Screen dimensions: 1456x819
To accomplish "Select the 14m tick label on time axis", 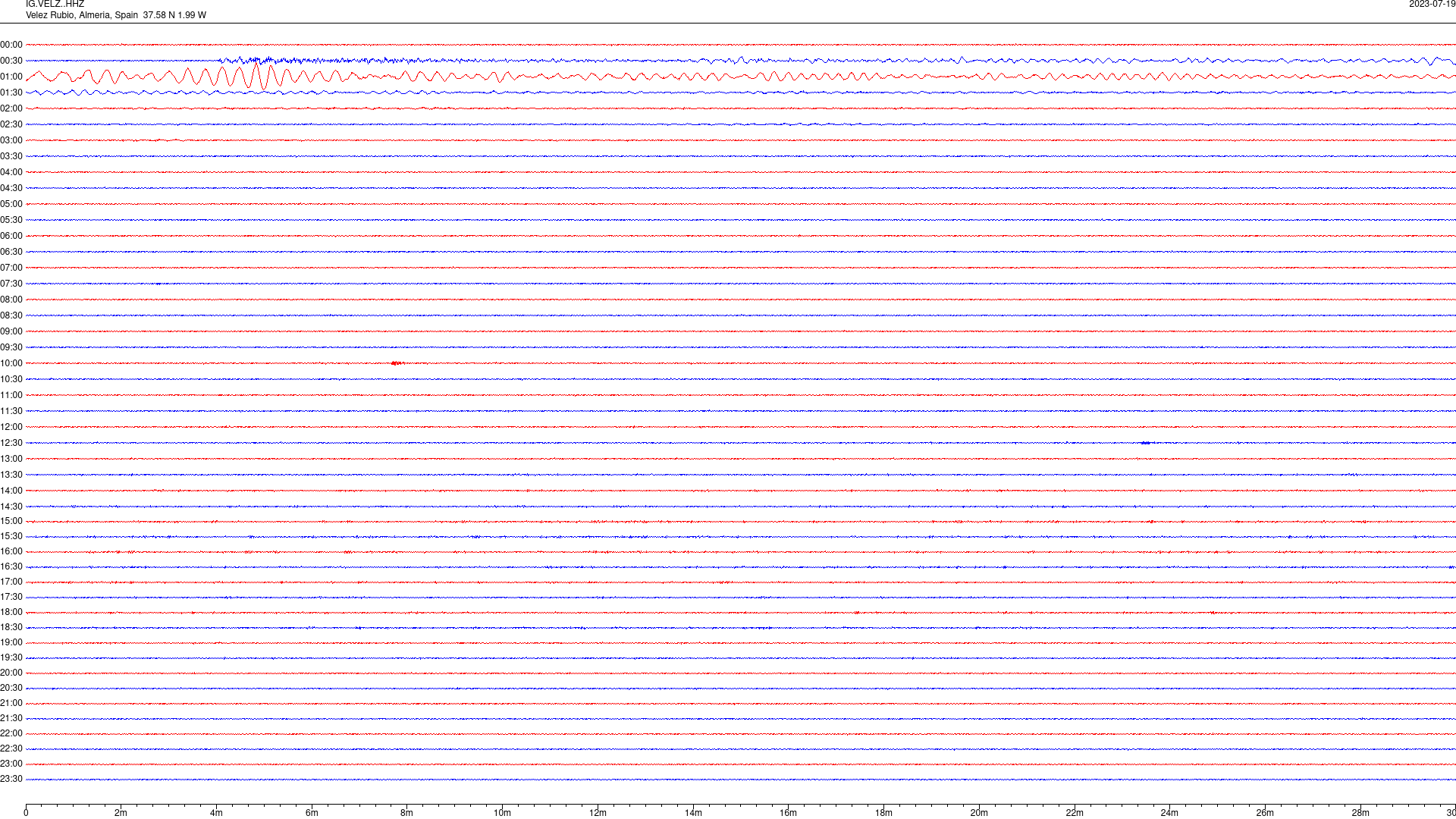I will coord(693,813).
